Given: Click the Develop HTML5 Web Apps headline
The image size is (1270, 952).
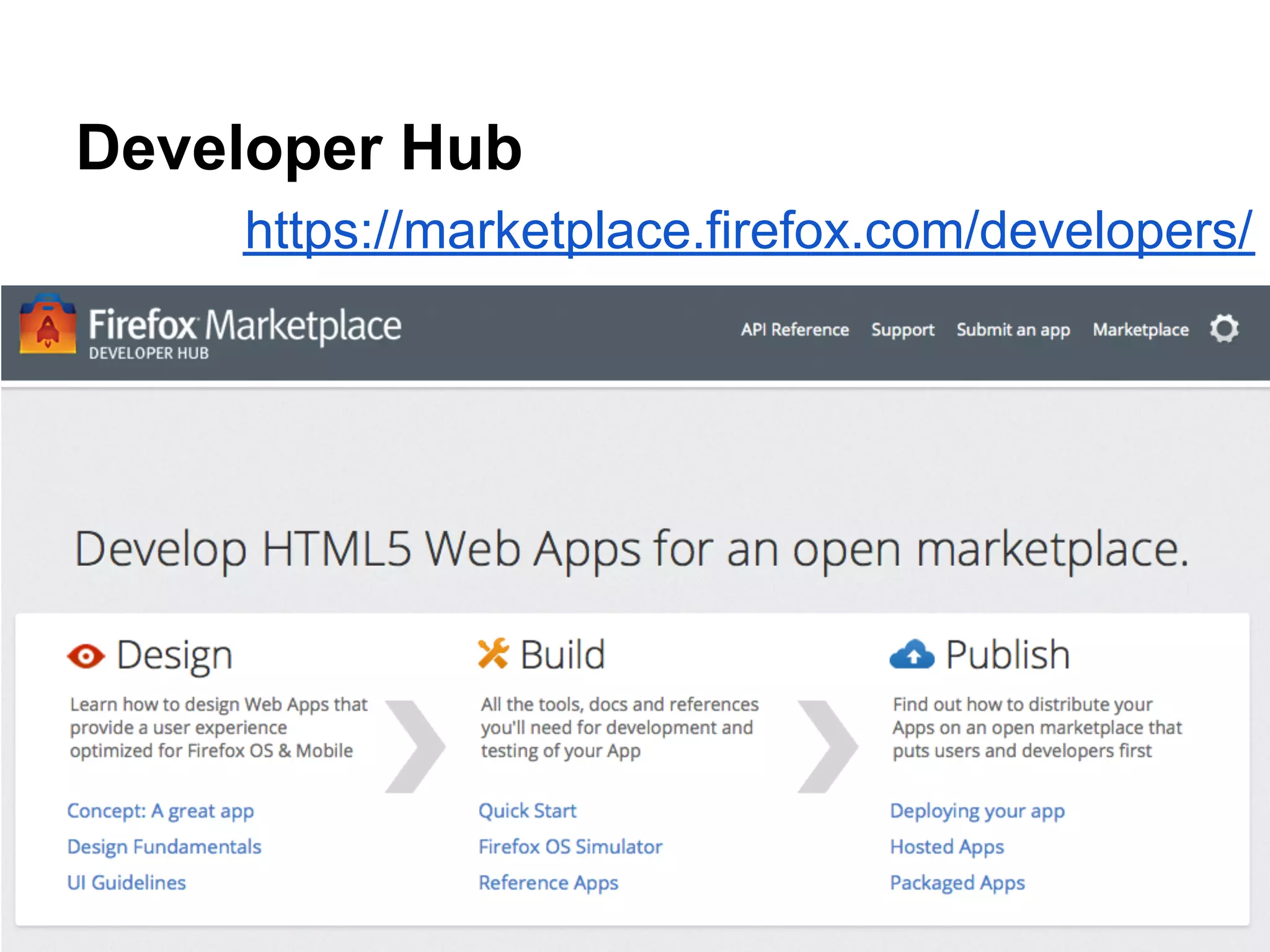Looking at the screenshot, I should tap(632, 550).
